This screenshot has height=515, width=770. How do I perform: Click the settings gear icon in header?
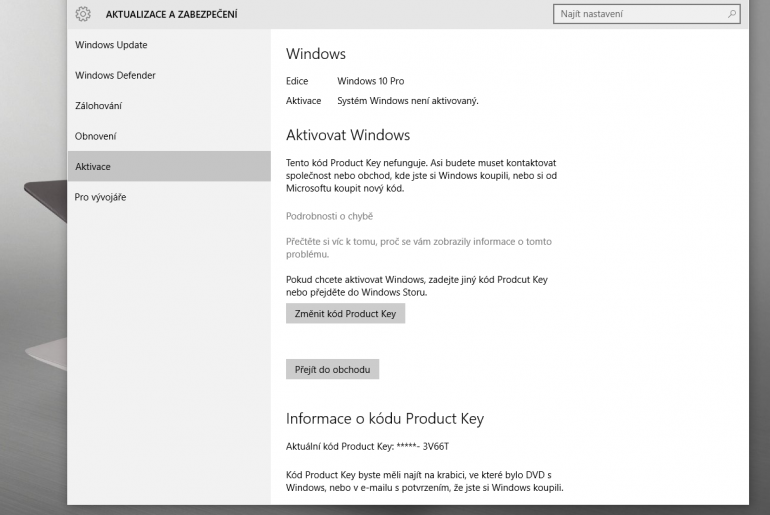pyautogui.click(x=83, y=14)
